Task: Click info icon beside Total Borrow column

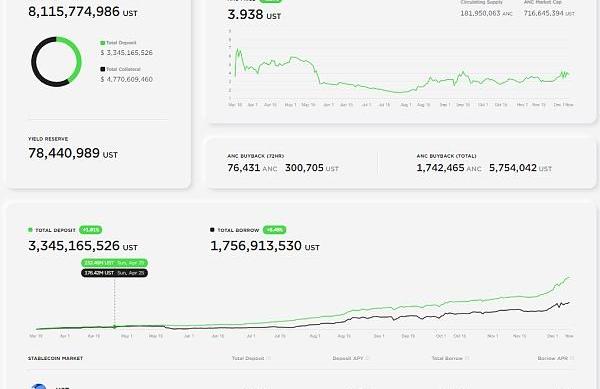Action: point(467,358)
